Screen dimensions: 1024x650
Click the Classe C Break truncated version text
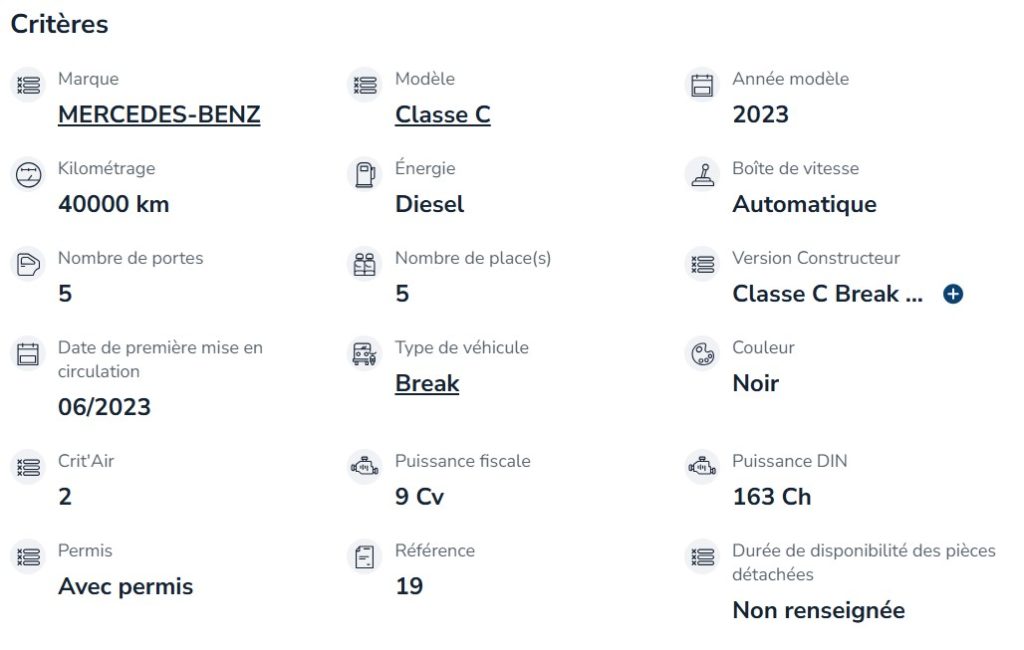click(x=827, y=294)
